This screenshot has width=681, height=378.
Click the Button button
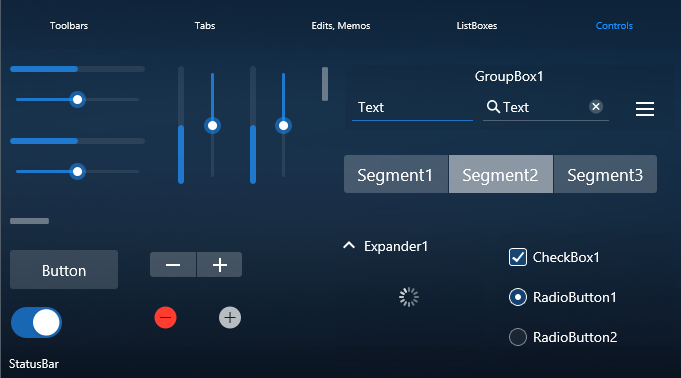point(64,269)
